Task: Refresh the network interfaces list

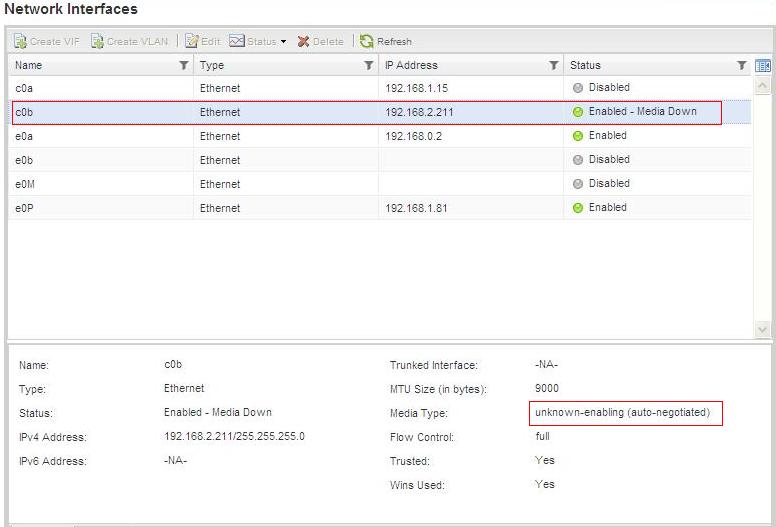Action: [367, 41]
